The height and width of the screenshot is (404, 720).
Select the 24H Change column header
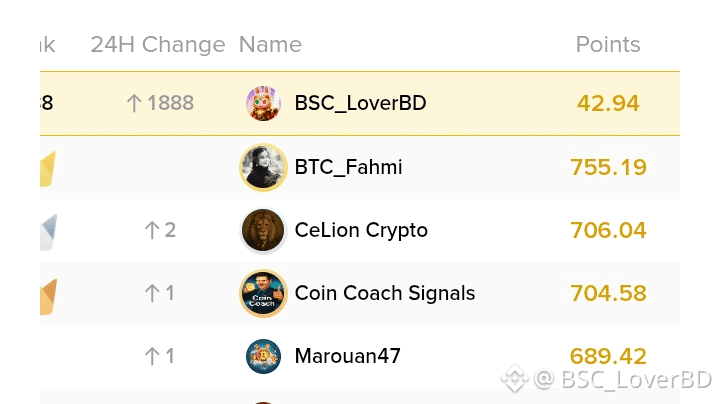coord(158,45)
